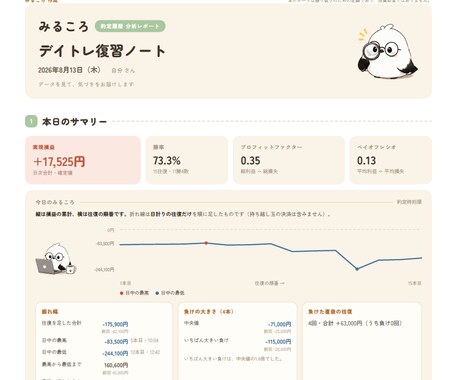Click the -115,000円 biggest loss value

pyautogui.click(x=278, y=342)
